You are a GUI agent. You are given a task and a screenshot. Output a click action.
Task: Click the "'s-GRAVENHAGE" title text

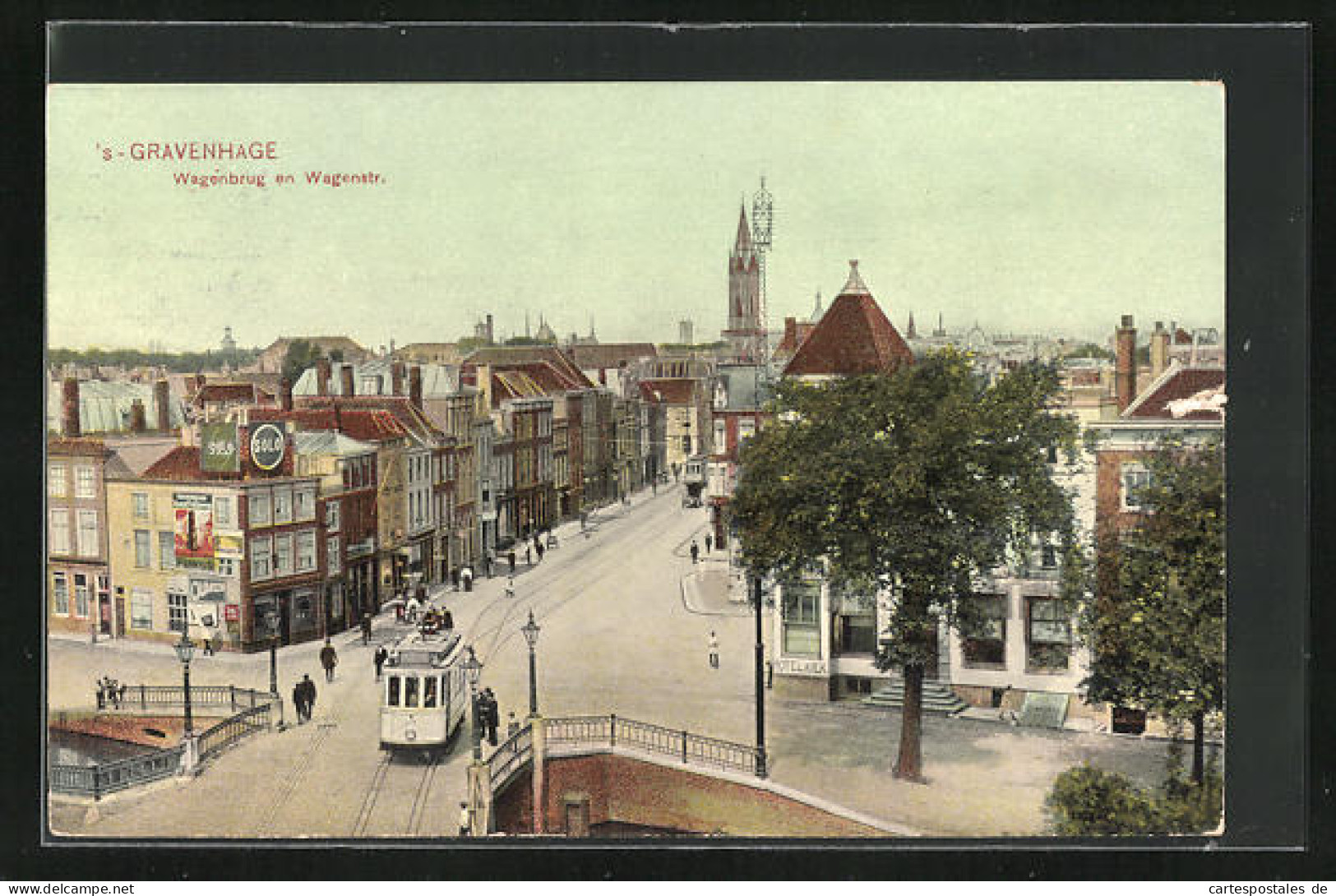click(187, 151)
